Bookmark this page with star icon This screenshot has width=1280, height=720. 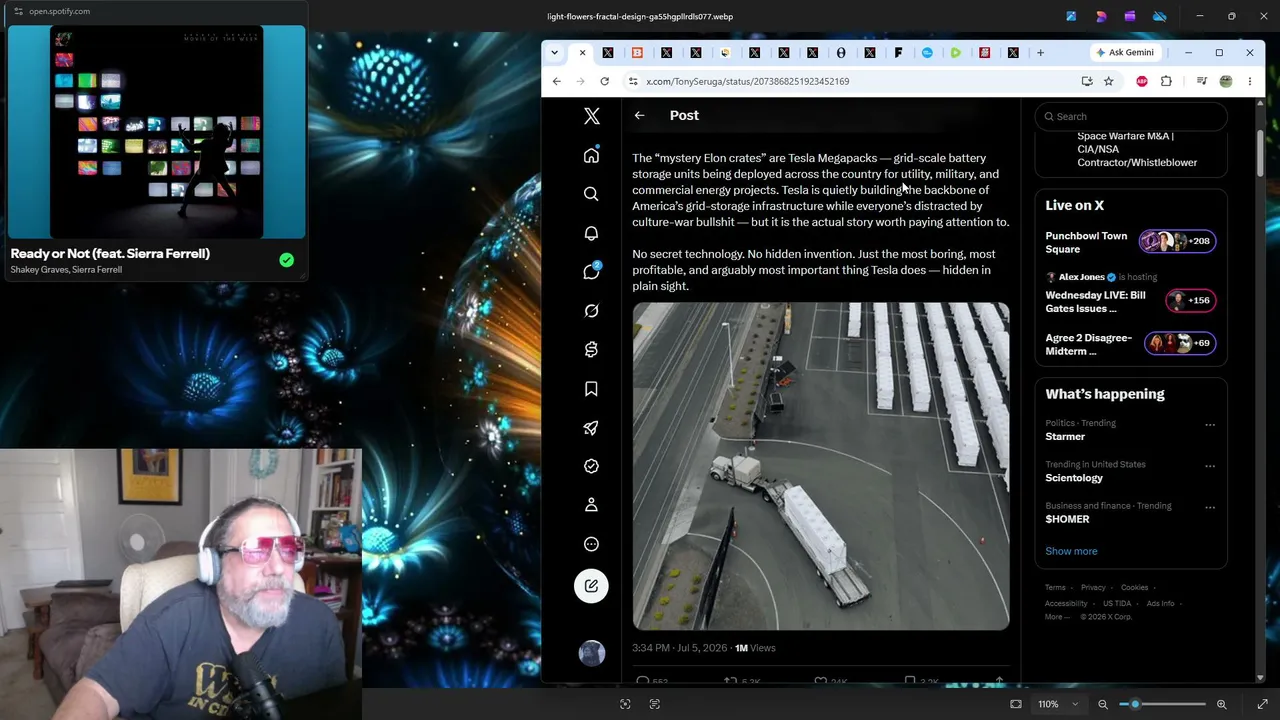coord(1108,81)
